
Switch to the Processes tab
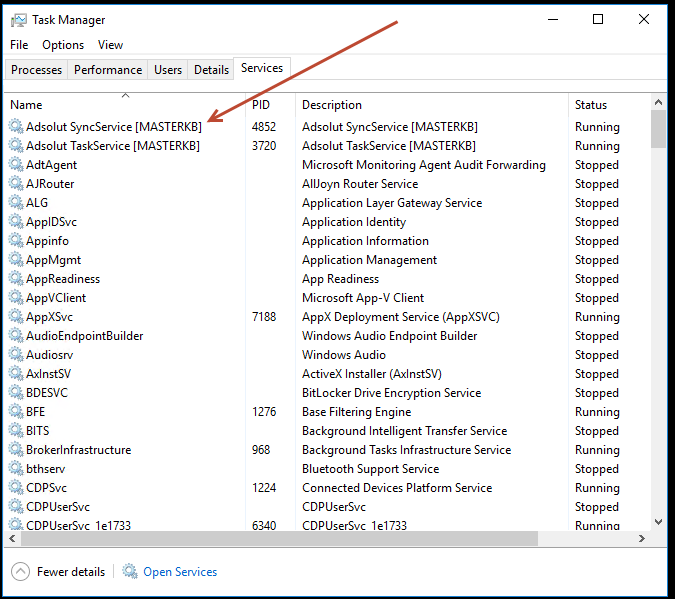click(37, 70)
